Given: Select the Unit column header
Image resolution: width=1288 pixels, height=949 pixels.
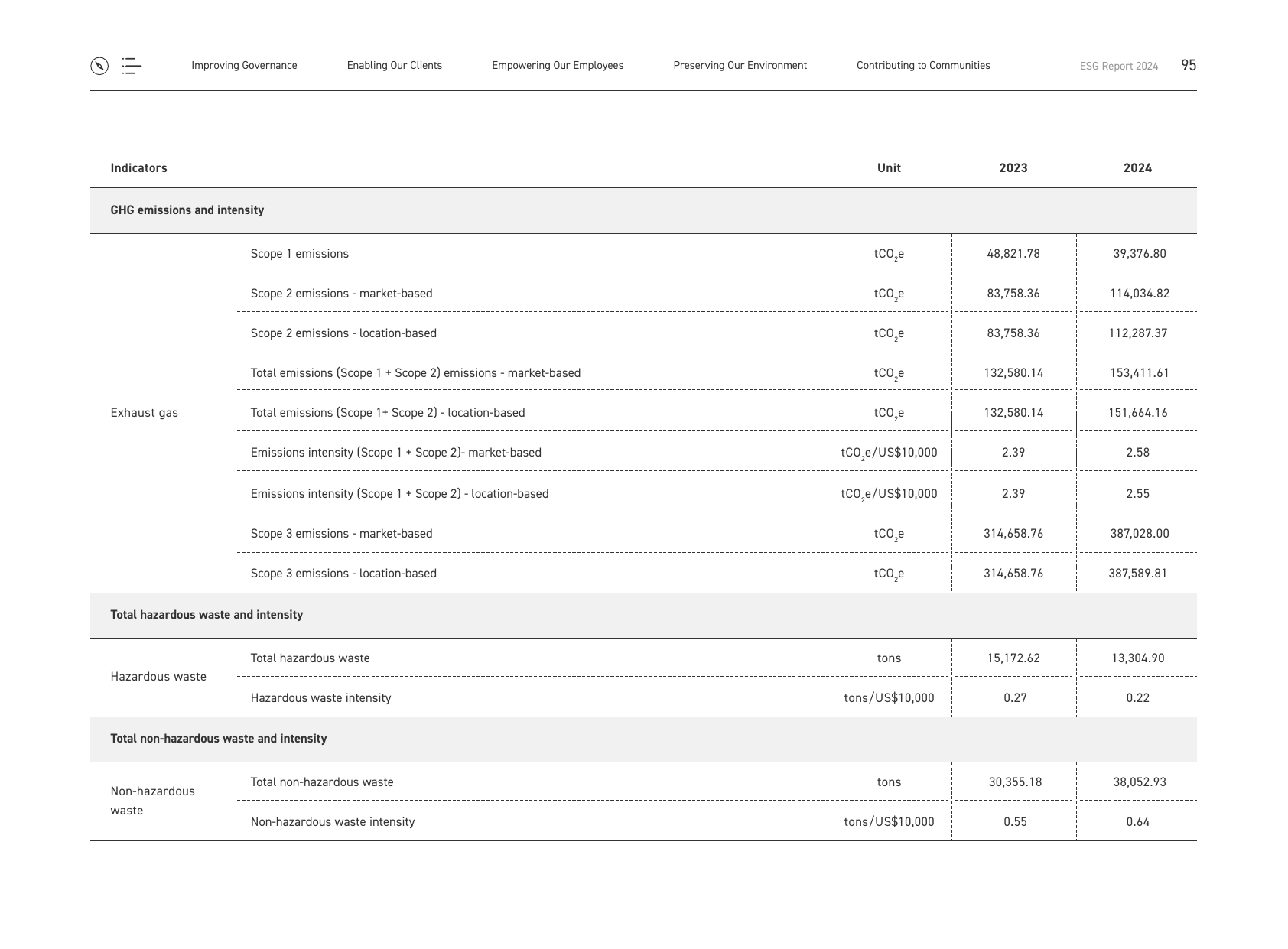Looking at the screenshot, I should click(x=889, y=168).
